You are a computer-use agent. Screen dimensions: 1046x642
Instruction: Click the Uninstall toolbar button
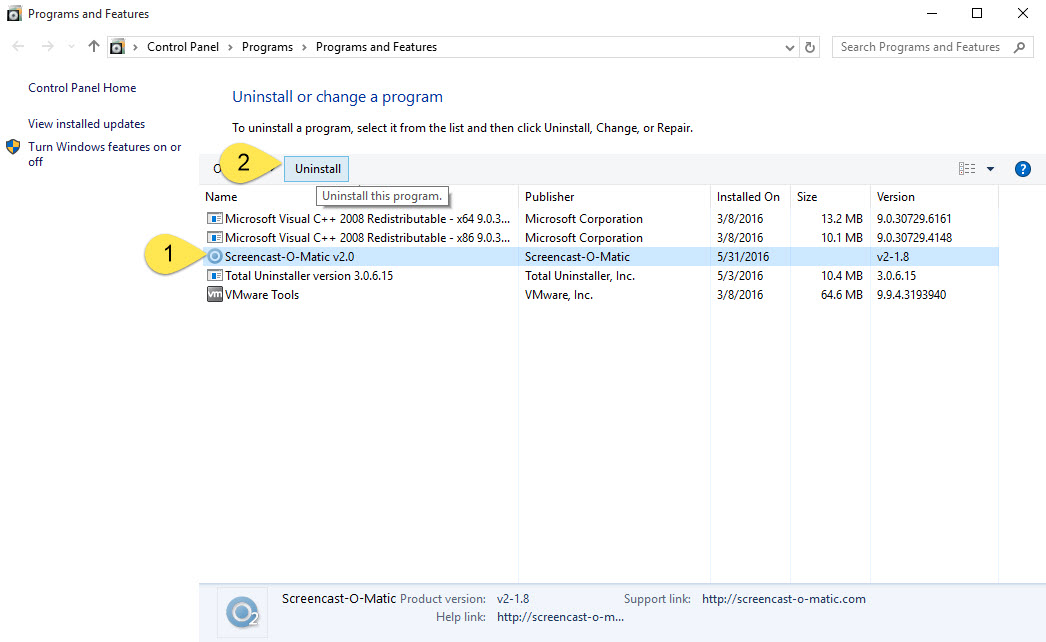[x=317, y=169]
